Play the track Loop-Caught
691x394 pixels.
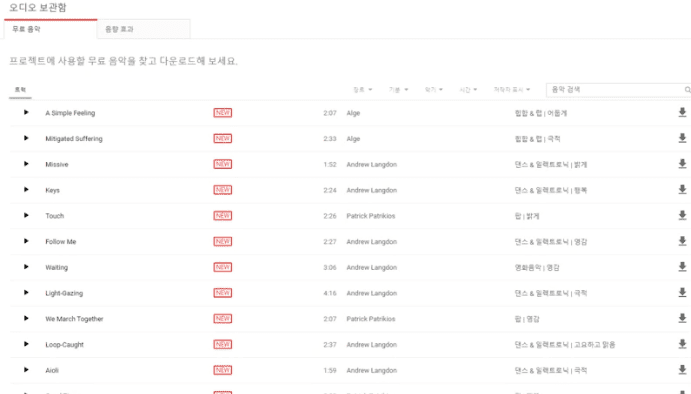26,344
